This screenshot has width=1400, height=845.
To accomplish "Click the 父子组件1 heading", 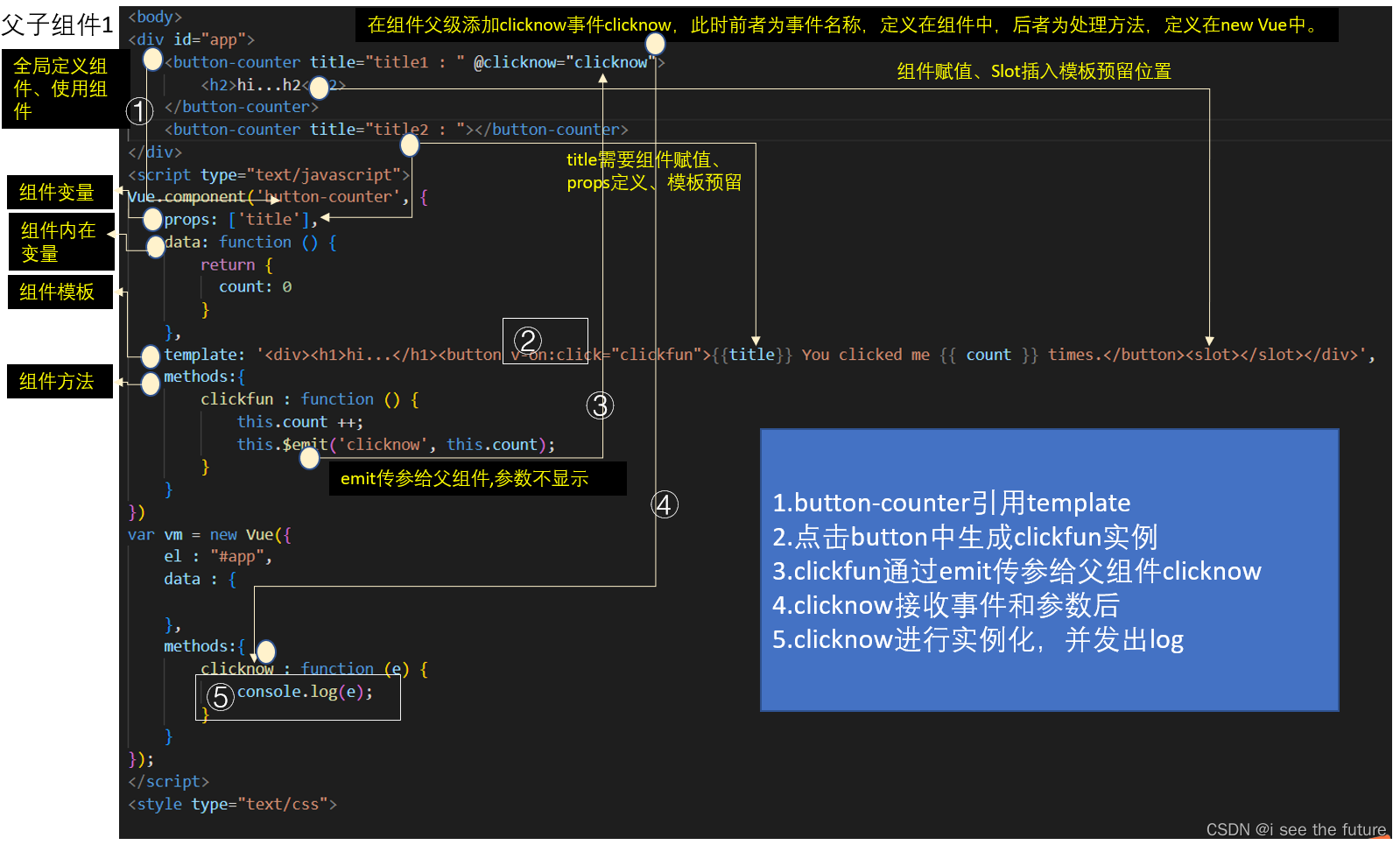I will pos(58,25).
